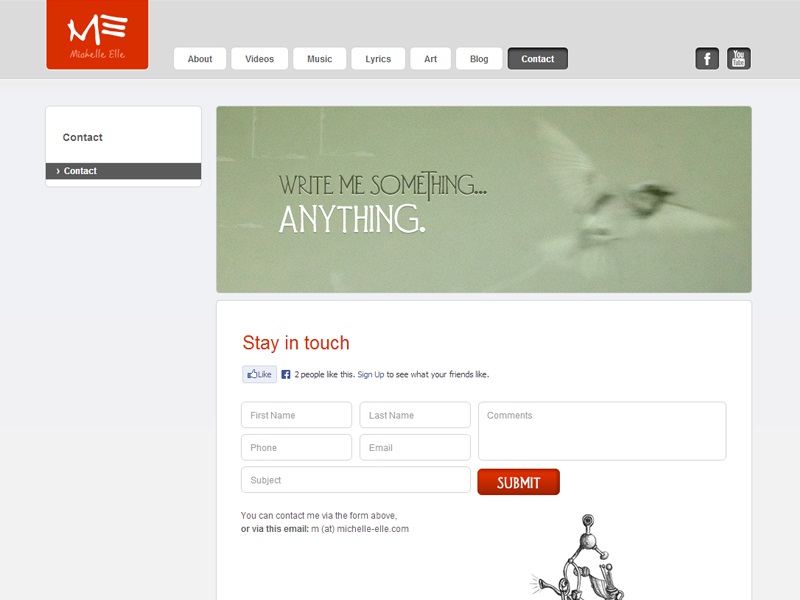The image size is (800, 600).
Task: Focus the First Name field
Action: coord(296,415)
